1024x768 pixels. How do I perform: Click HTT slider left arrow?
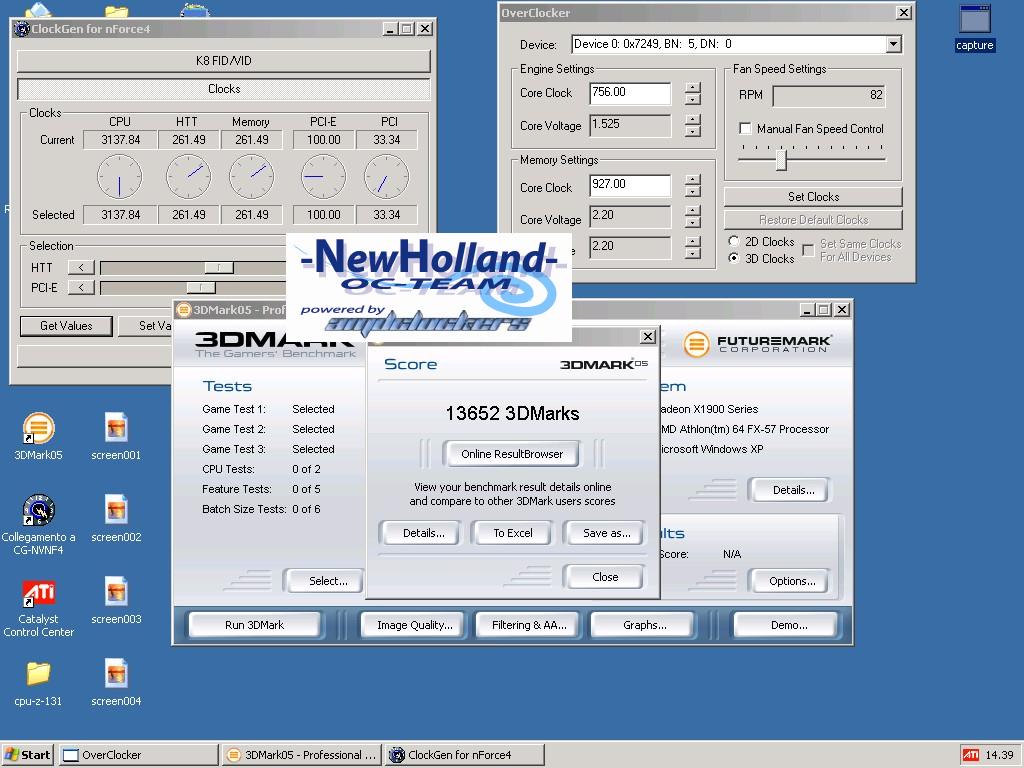[x=81, y=268]
